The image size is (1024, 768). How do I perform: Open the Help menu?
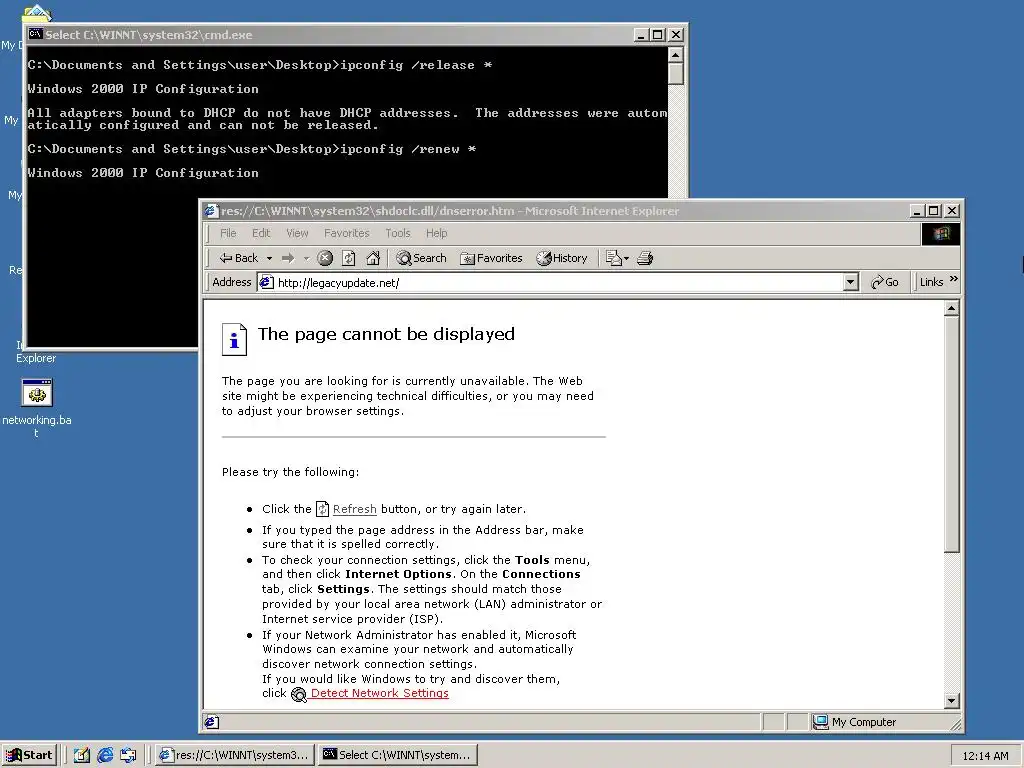[x=437, y=233]
